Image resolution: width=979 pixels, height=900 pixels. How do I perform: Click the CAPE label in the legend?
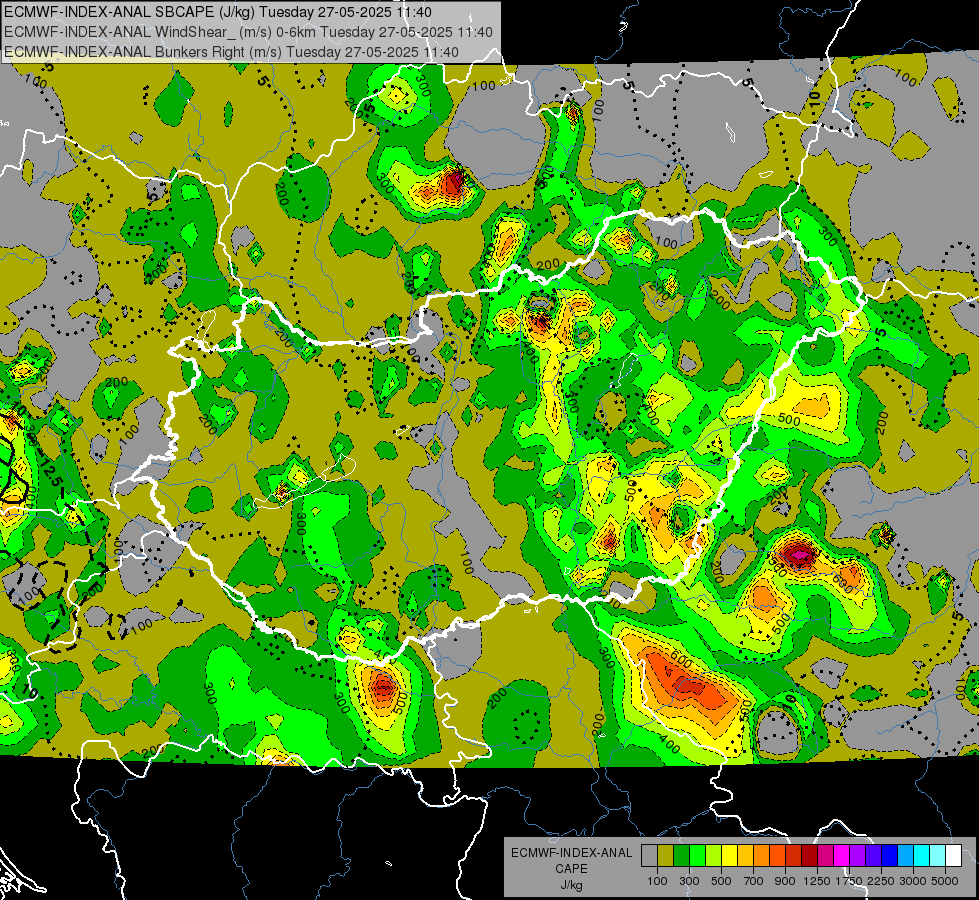[x=571, y=869]
